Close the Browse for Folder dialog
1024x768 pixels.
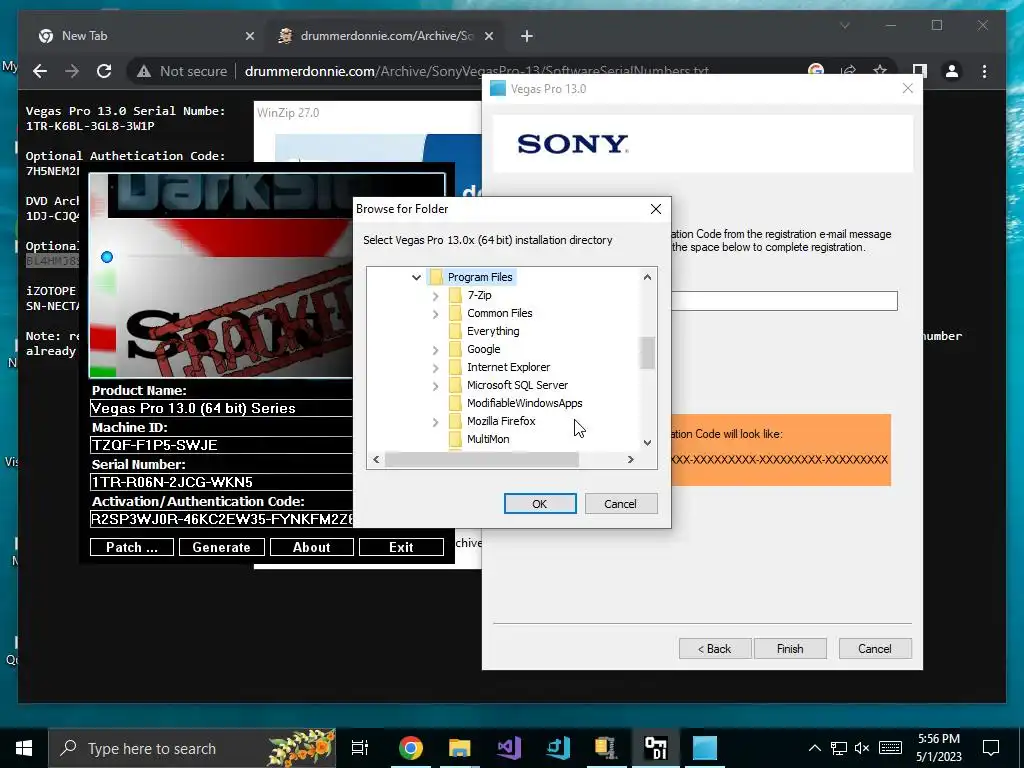point(656,208)
